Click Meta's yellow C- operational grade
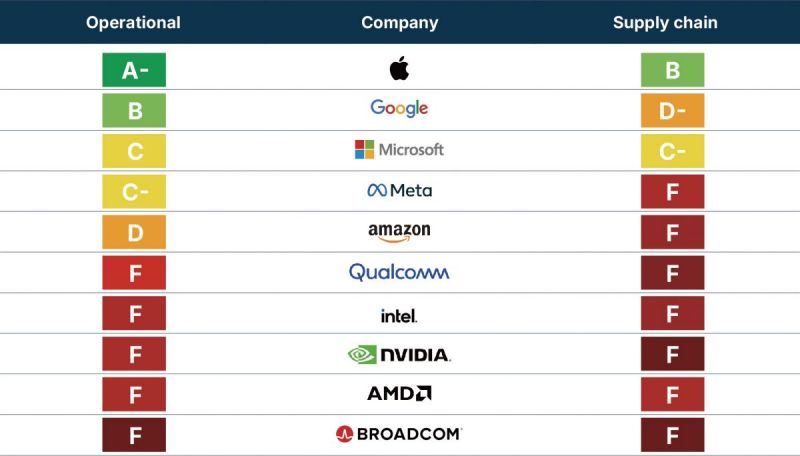 click(134, 192)
